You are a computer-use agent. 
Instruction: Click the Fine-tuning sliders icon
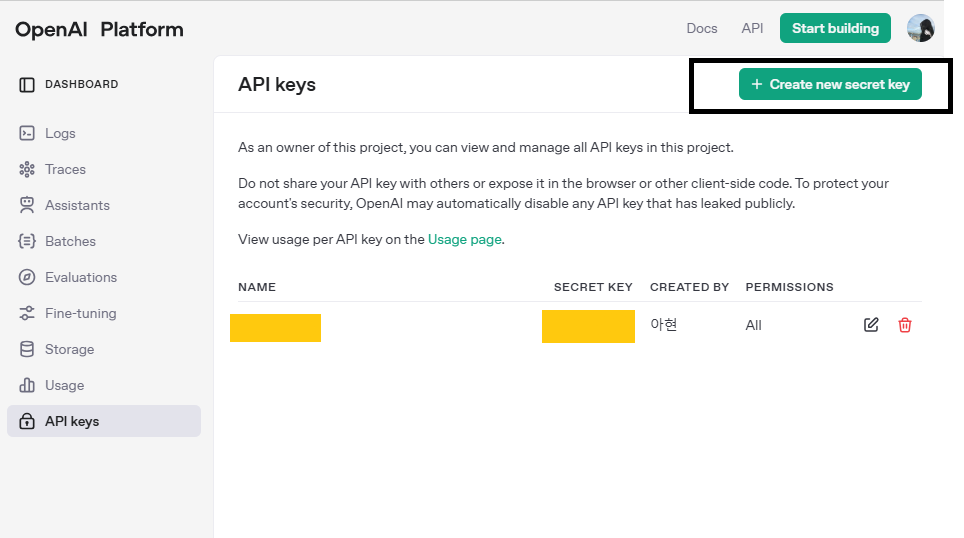pyautogui.click(x=27, y=313)
